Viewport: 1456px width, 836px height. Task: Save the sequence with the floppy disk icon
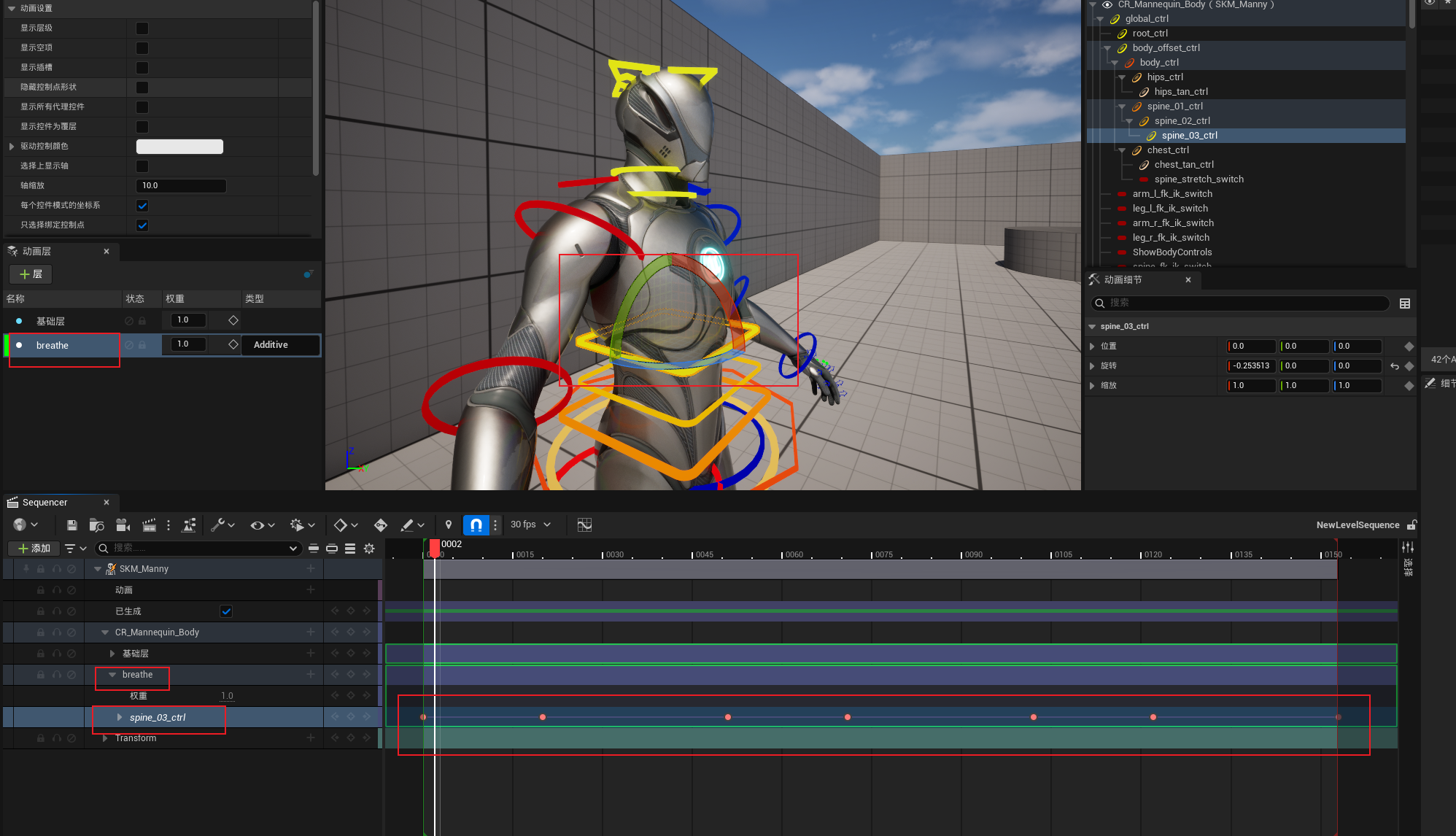tap(71, 525)
